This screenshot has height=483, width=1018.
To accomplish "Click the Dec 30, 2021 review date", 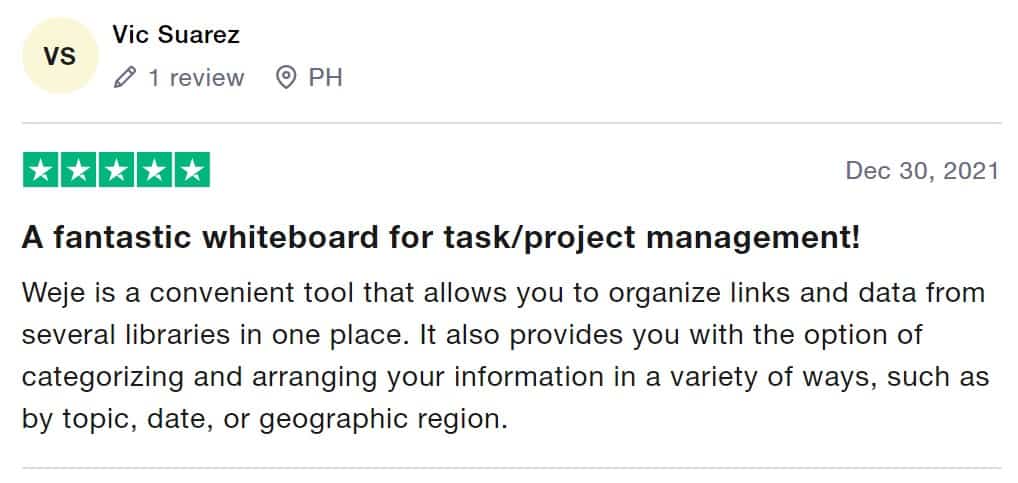I will [921, 170].
